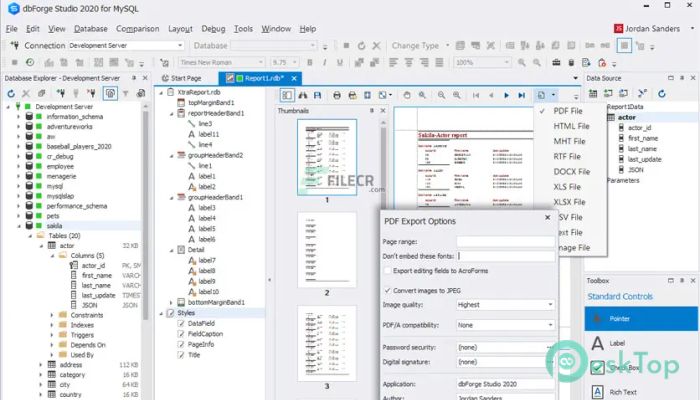700x400 pixels.
Task: Click the Bold formatting icon
Action: 309,62
